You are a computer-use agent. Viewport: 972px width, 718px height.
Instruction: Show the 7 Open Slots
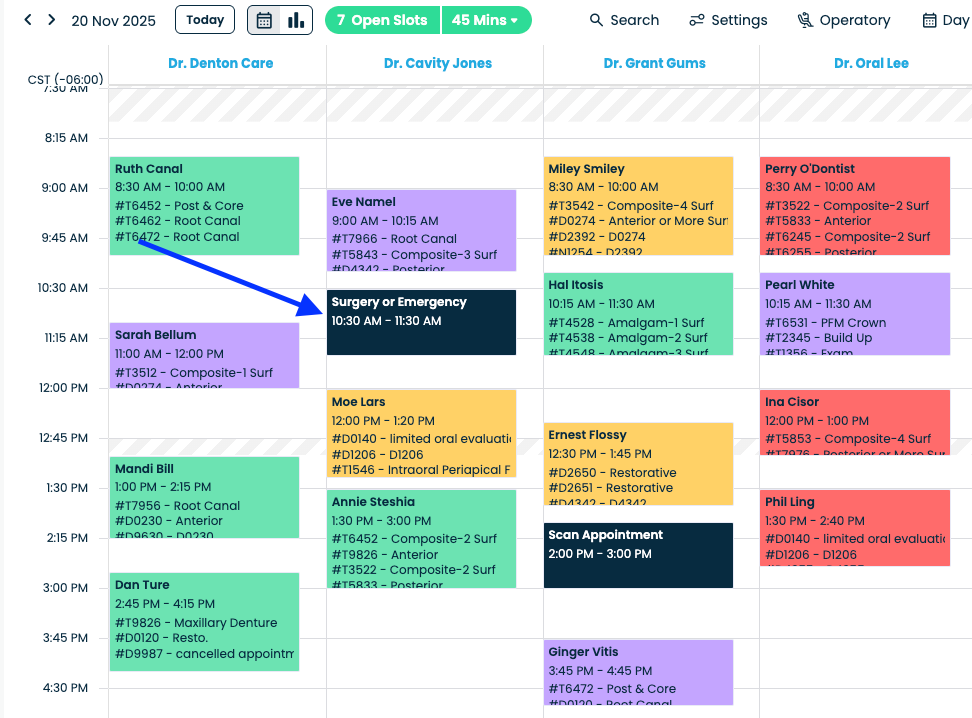pos(382,20)
